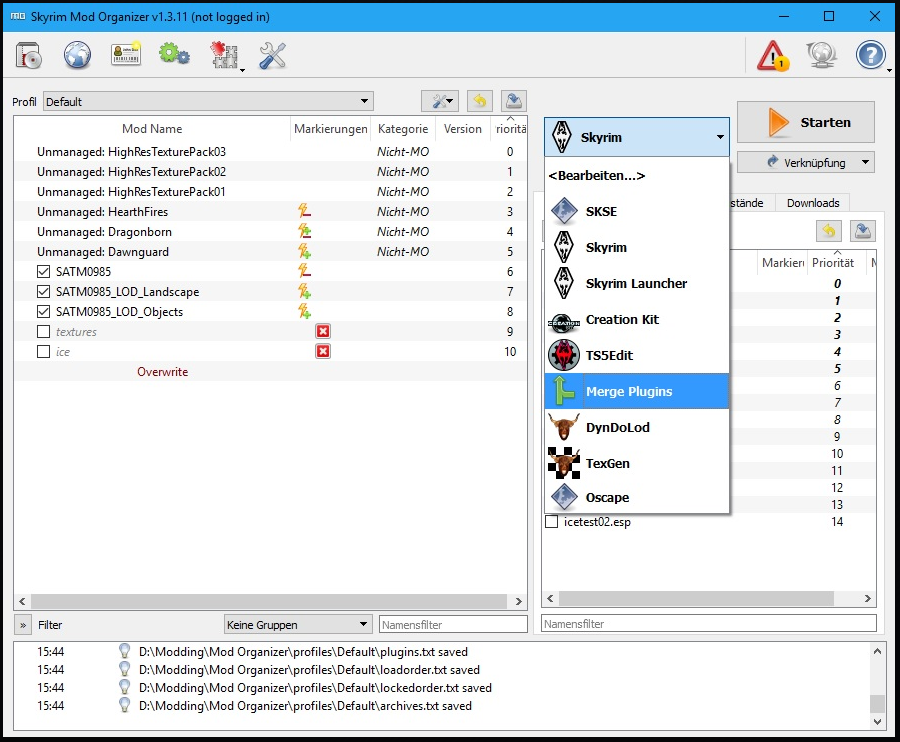This screenshot has height=742, width=900.
Task: Sort by Kategorie column header
Action: pyautogui.click(x=403, y=129)
